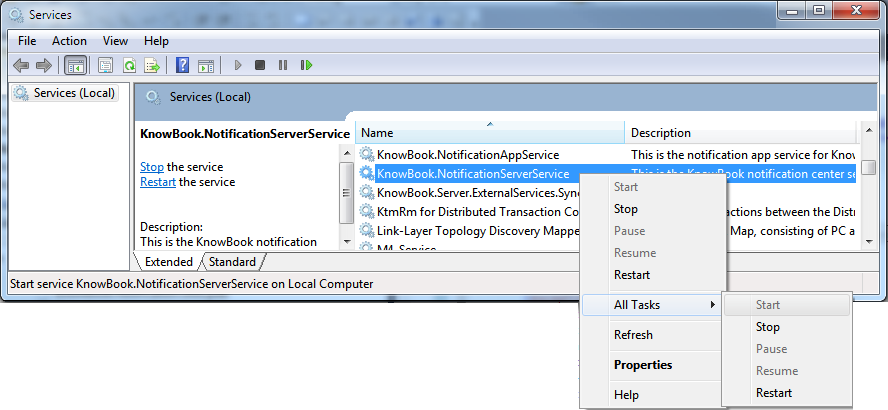Viewport: 888px width, 410px height.
Task: Click gear icon of KnowBook.NotificationAppService row
Action: (367, 154)
